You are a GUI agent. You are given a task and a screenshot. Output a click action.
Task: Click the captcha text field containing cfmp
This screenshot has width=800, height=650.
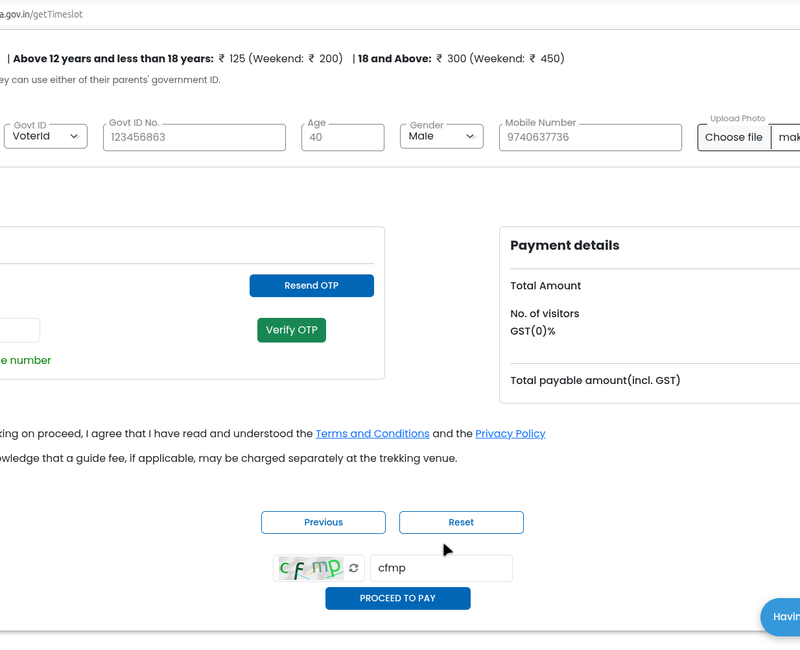pyautogui.click(x=441, y=568)
